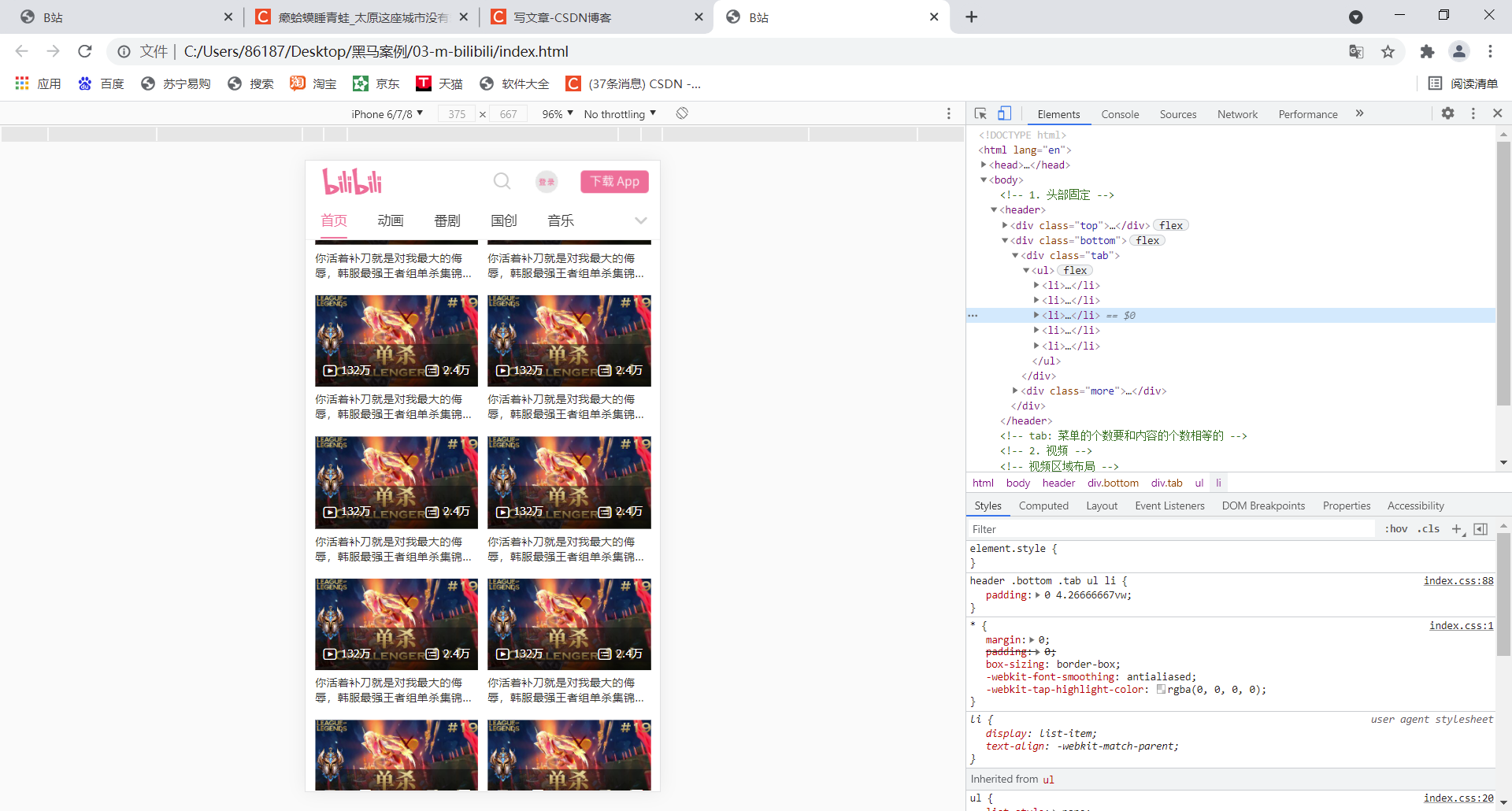Click the bilibili logo
The height and width of the screenshot is (811, 1512).
tap(352, 182)
